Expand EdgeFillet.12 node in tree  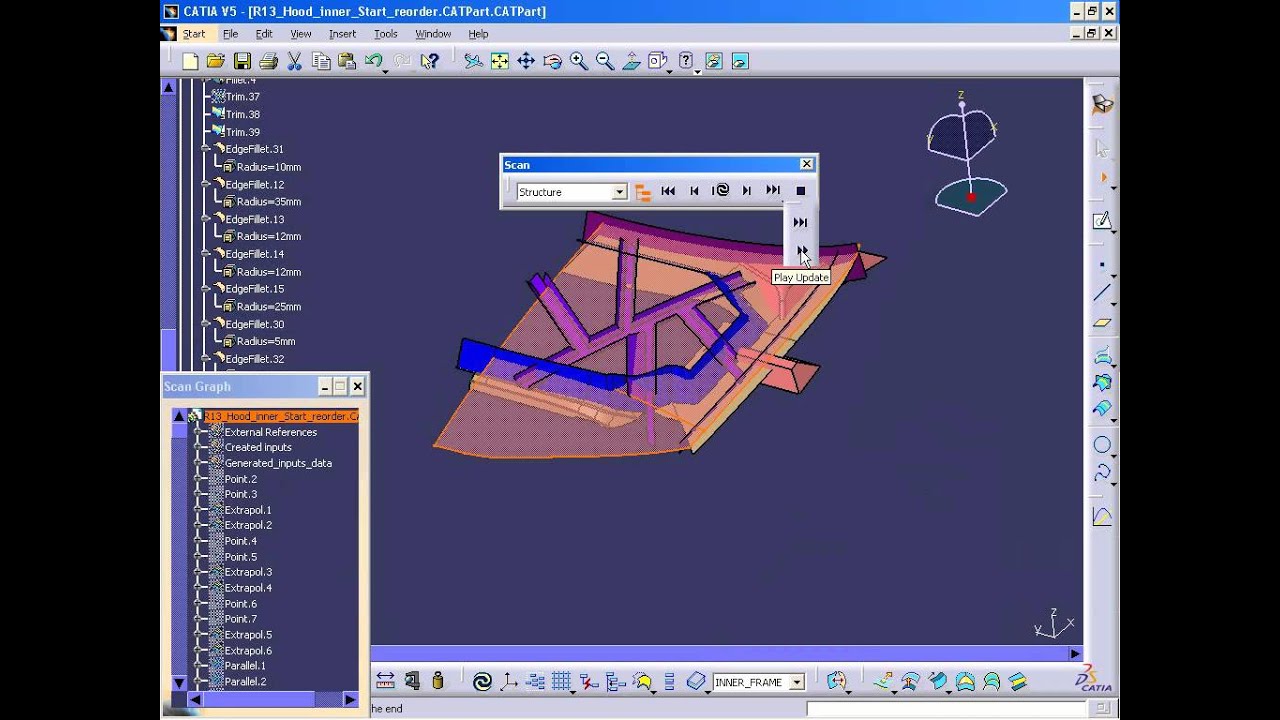coord(205,184)
